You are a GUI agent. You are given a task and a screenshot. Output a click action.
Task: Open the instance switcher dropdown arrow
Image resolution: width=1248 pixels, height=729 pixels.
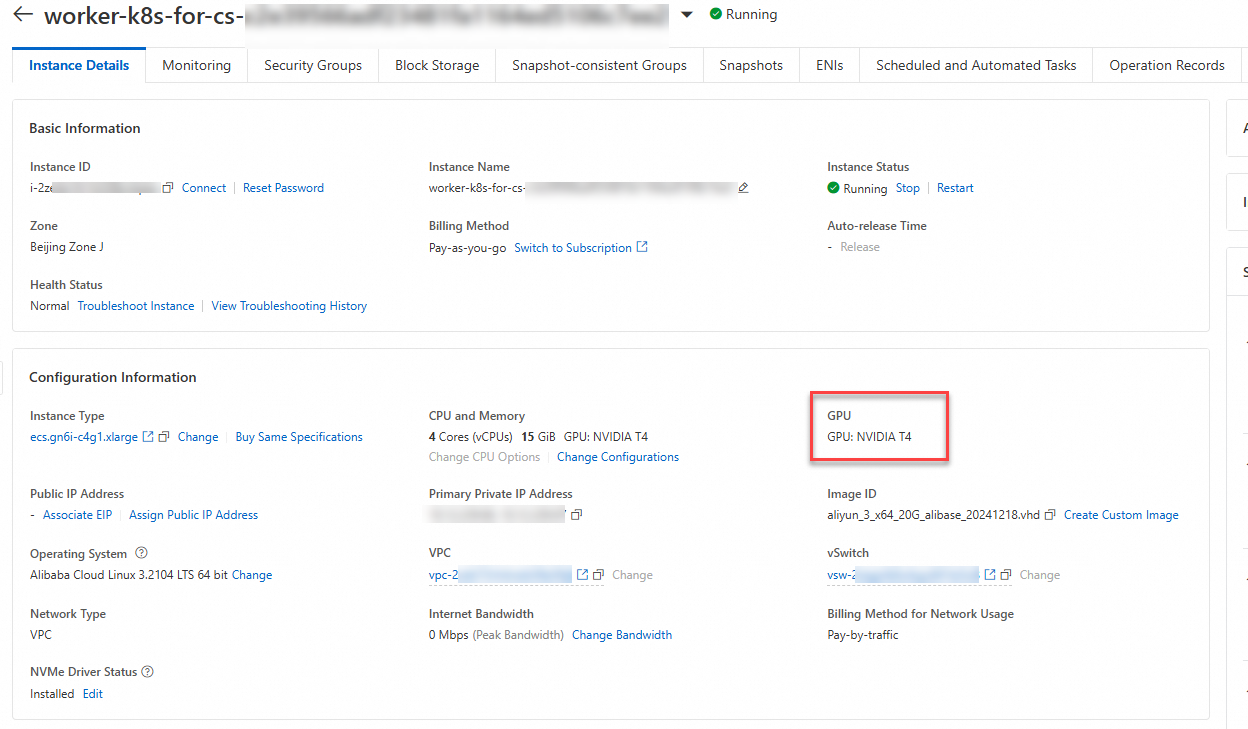pyautogui.click(x=687, y=15)
